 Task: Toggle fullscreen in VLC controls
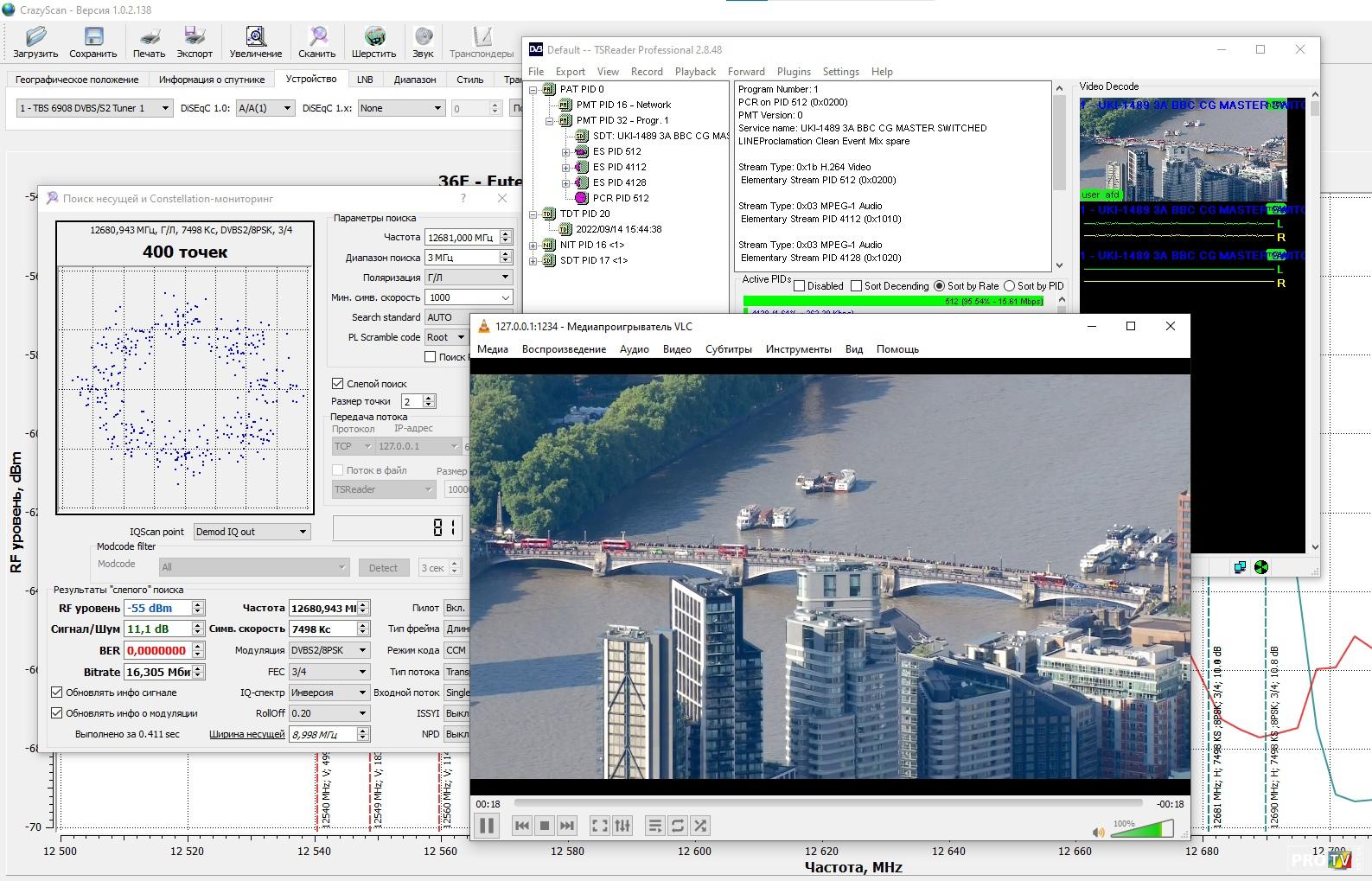pos(599,826)
